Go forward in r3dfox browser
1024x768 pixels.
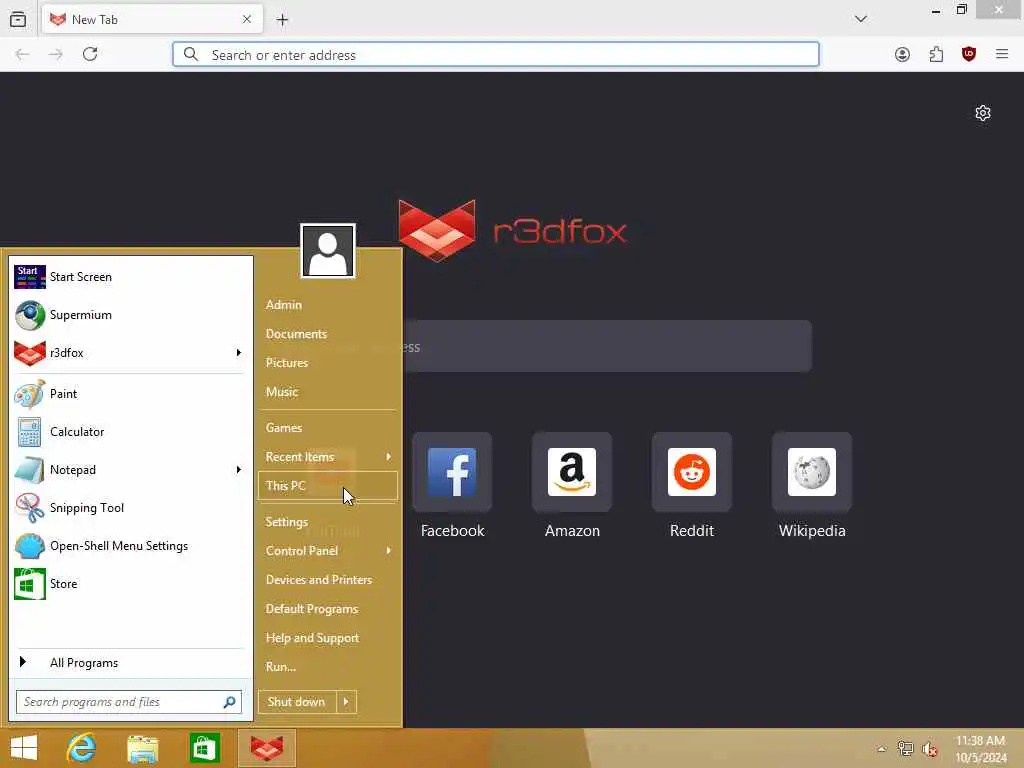[x=56, y=54]
